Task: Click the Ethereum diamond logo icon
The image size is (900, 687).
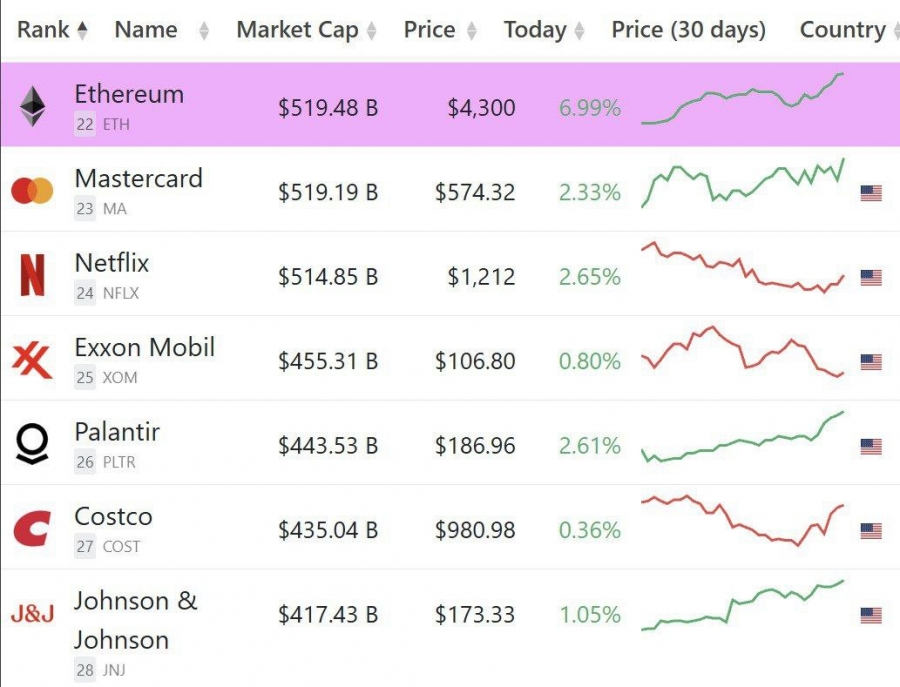Action: coord(33,106)
